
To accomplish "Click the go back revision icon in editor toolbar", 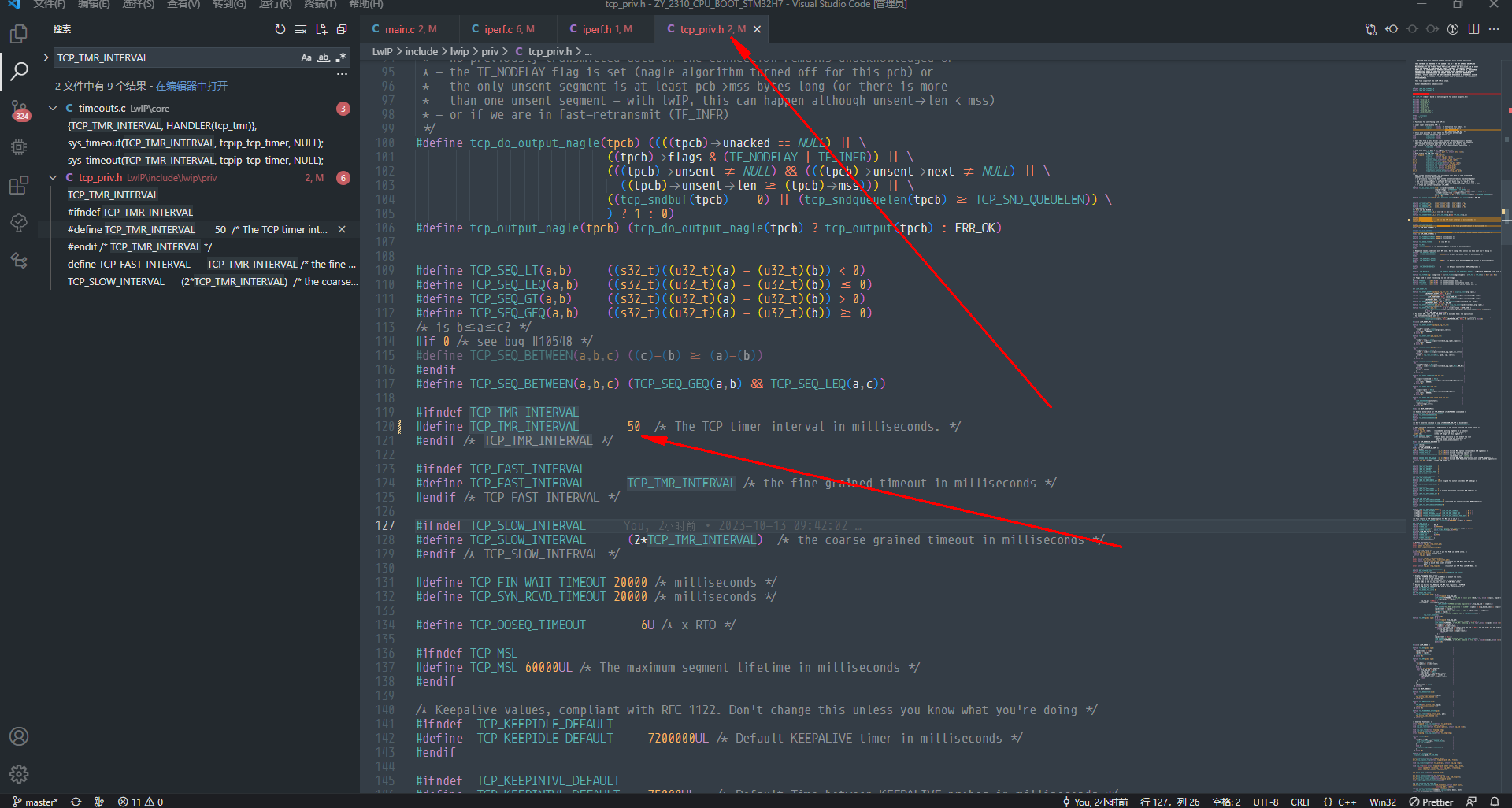I will pyautogui.click(x=1392, y=29).
